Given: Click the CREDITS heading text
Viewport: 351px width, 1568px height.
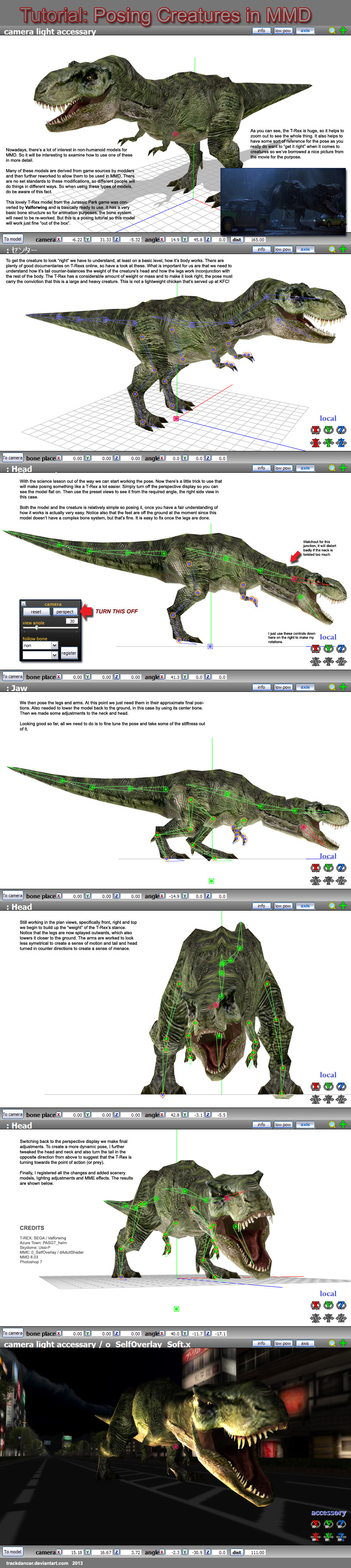Looking at the screenshot, I should (x=32, y=1228).
